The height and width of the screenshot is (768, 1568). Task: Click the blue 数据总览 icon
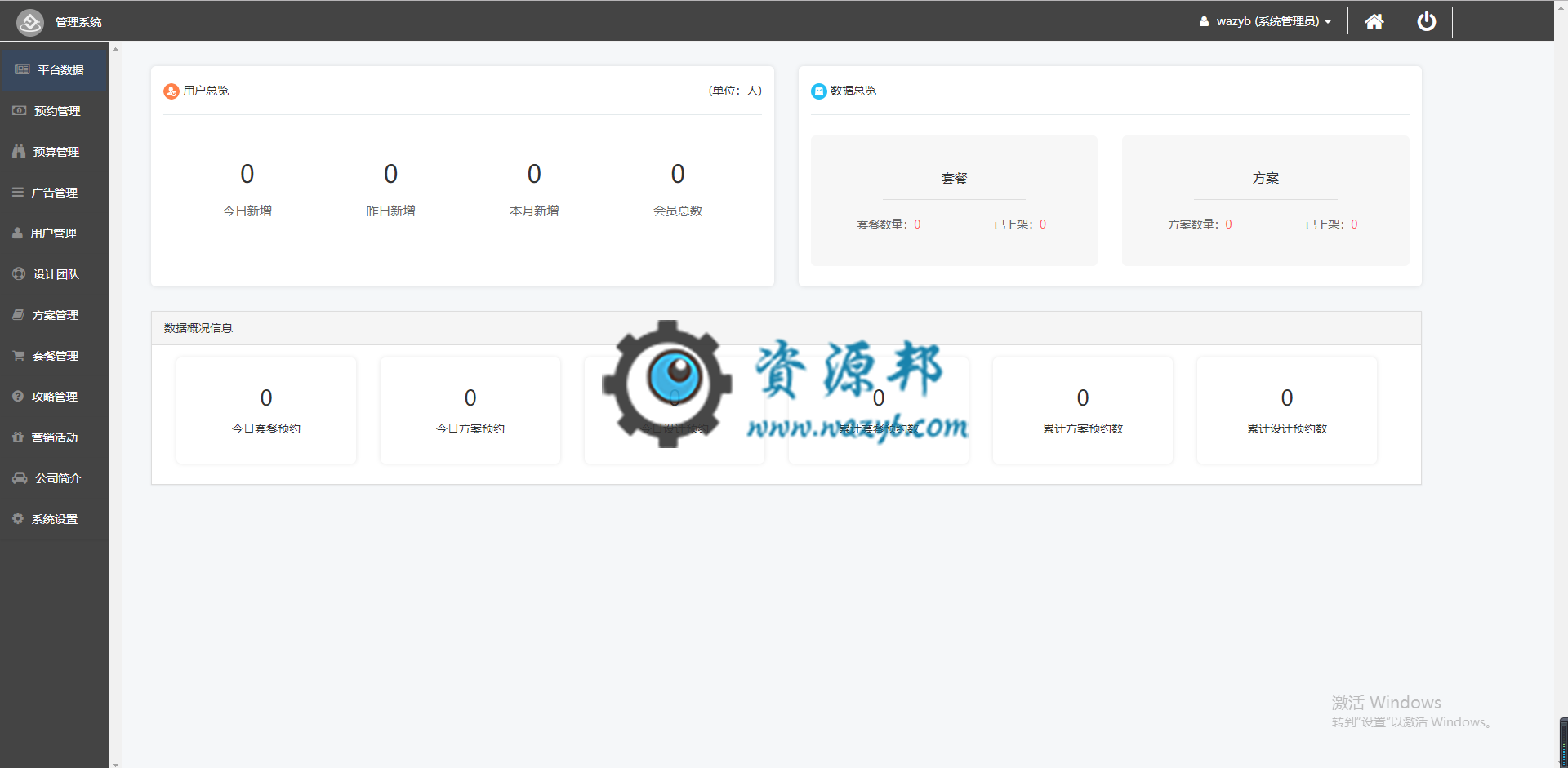pos(819,91)
